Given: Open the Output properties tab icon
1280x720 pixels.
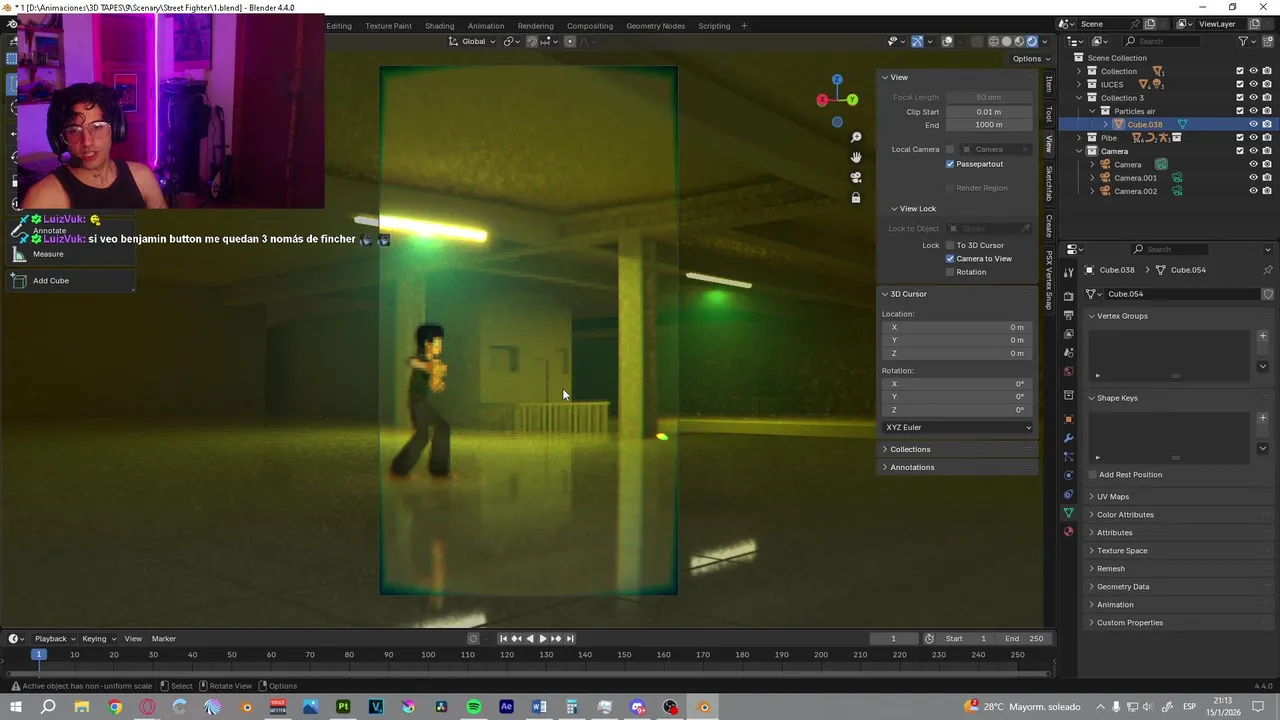Looking at the screenshot, I should coord(1068,315).
